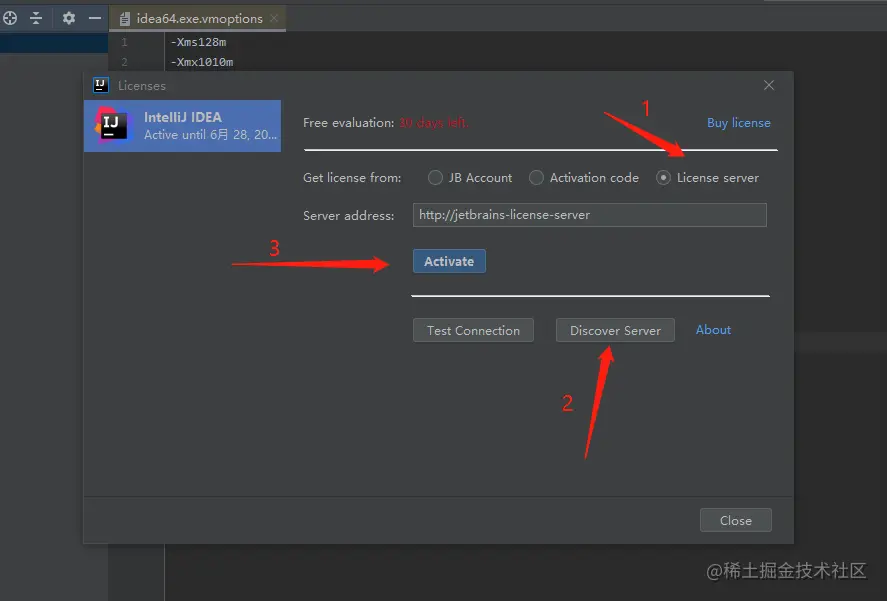Click the Activate button

click(449, 261)
